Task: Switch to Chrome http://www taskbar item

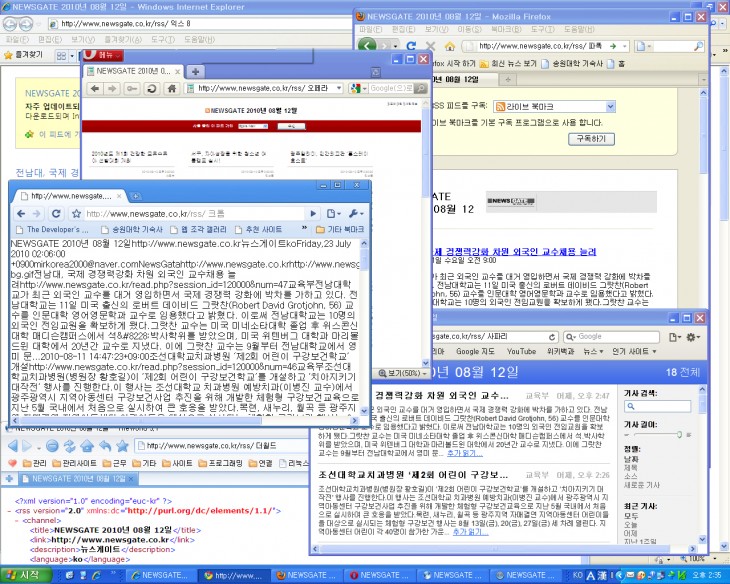Action: [x=234, y=576]
